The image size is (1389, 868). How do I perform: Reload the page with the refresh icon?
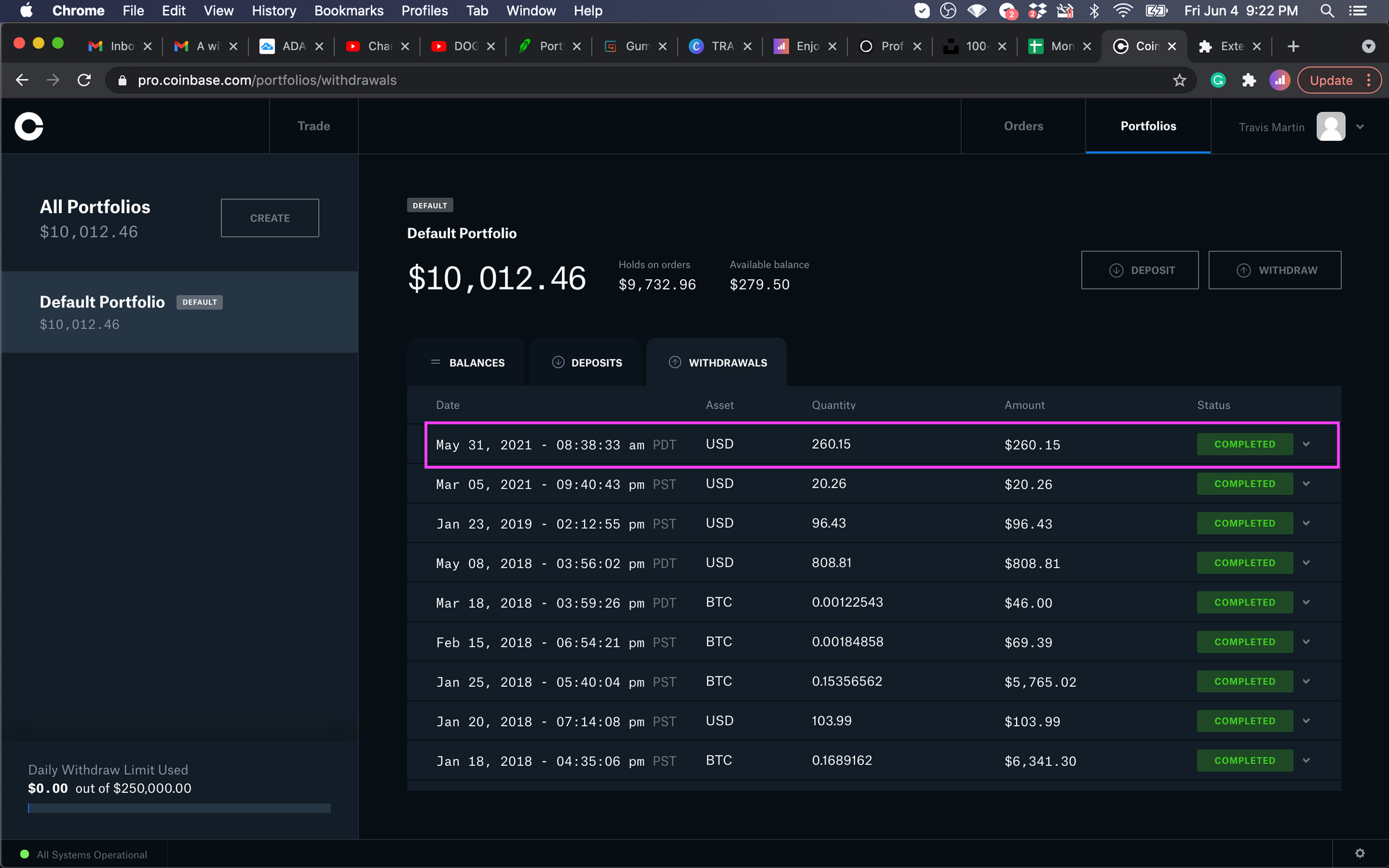pos(84,80)
